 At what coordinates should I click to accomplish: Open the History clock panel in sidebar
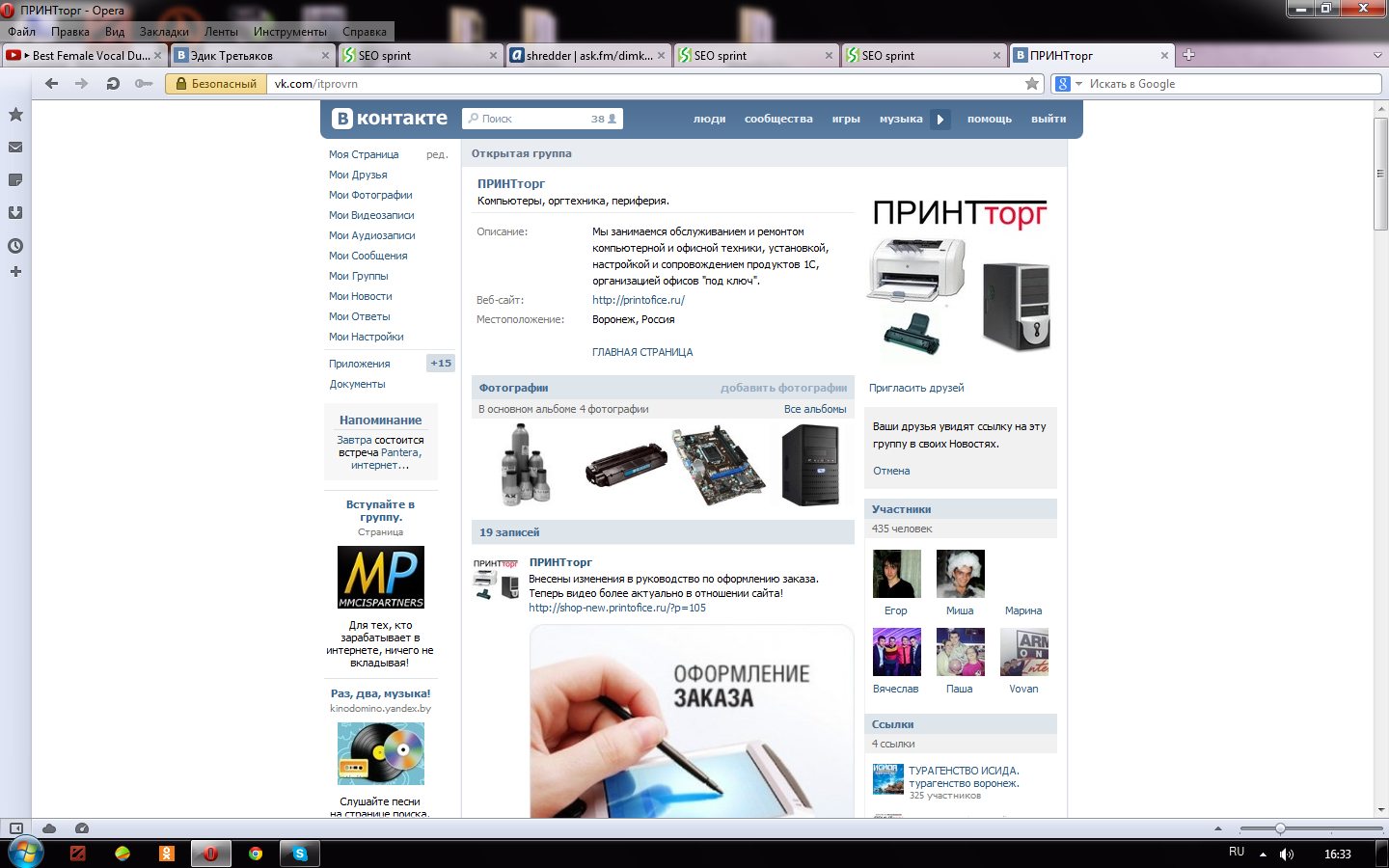point(15,246)
